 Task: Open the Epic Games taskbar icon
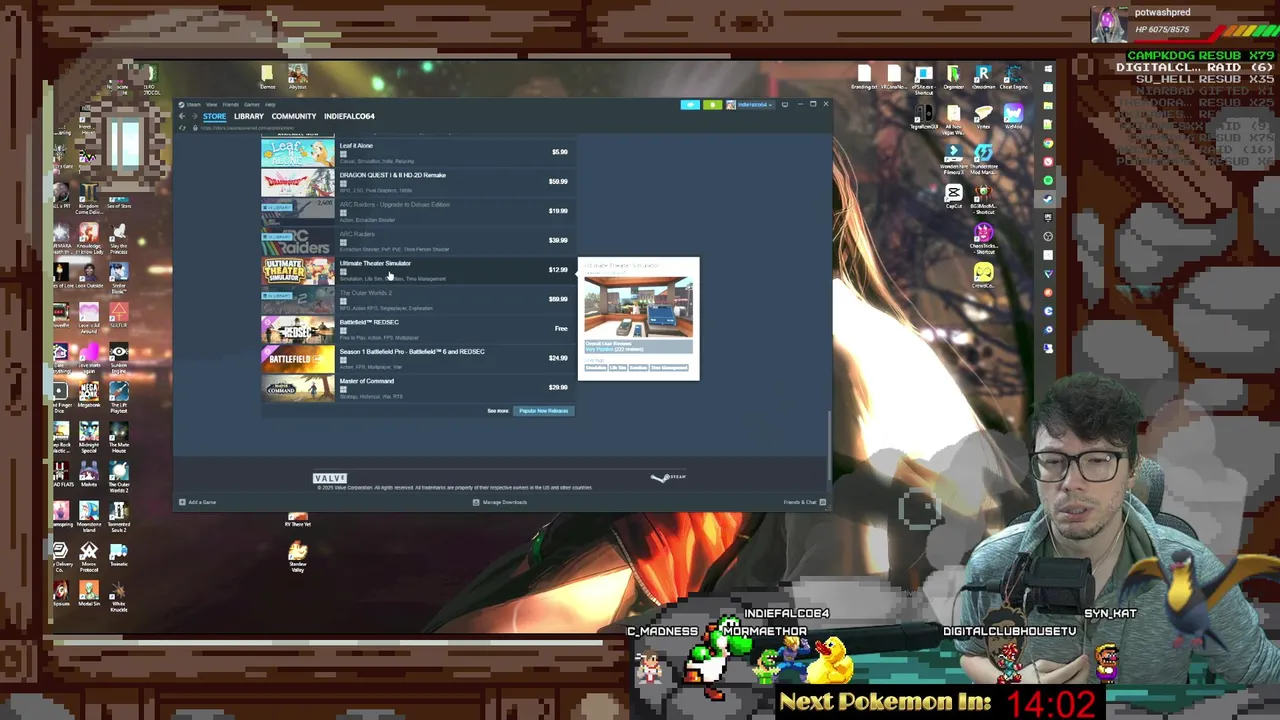[x=1048, y=217]
